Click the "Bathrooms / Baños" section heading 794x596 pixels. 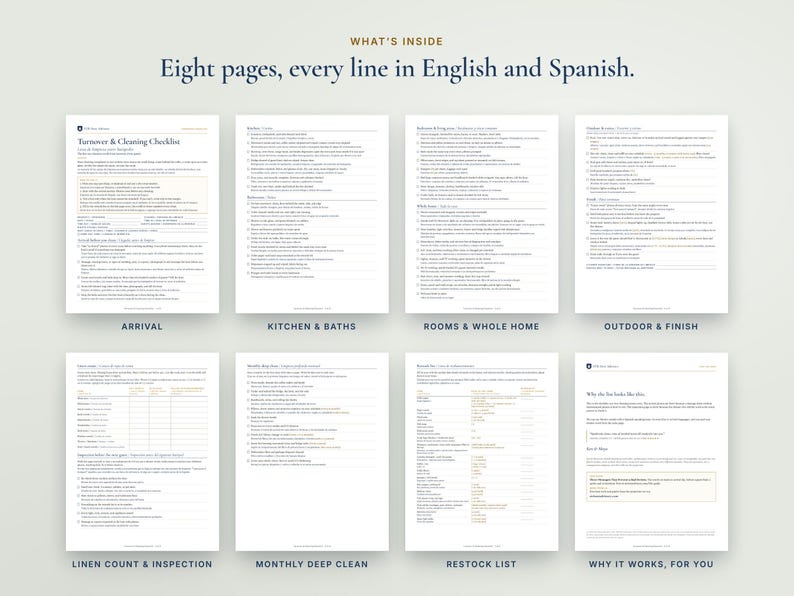pyautogui.click(x=261, y=197)
